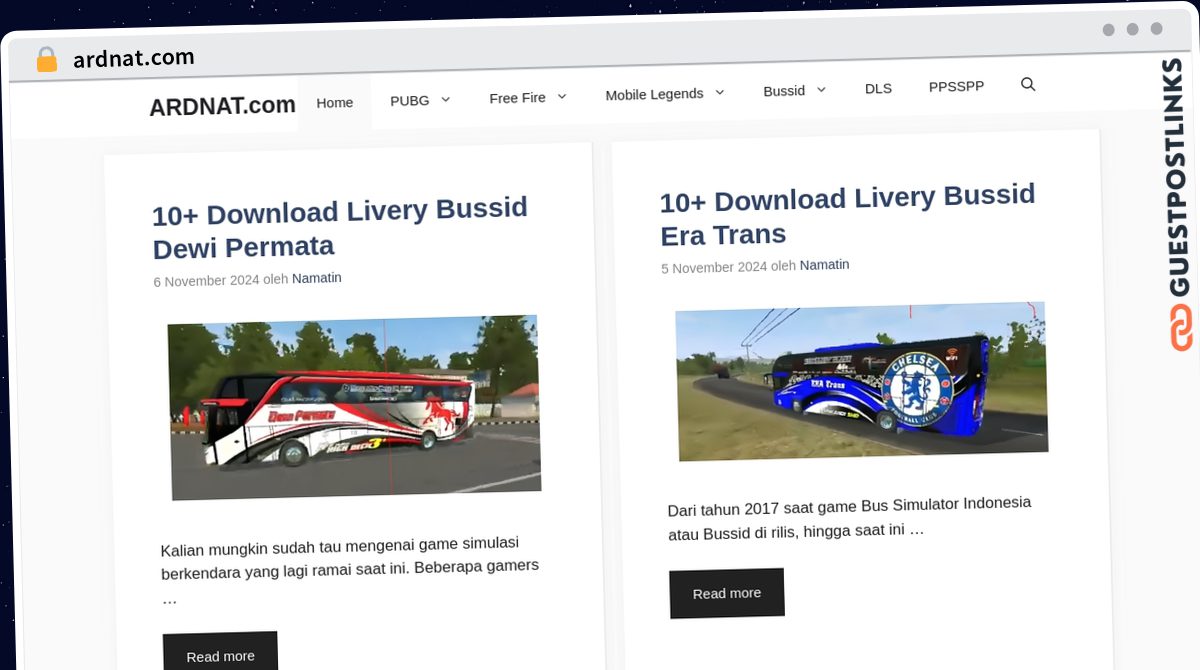The height and width of the screenshot is (670, 1200).
Task: Open the Bussid menu item
Action: pyautogui.click(x=784, y=91)
